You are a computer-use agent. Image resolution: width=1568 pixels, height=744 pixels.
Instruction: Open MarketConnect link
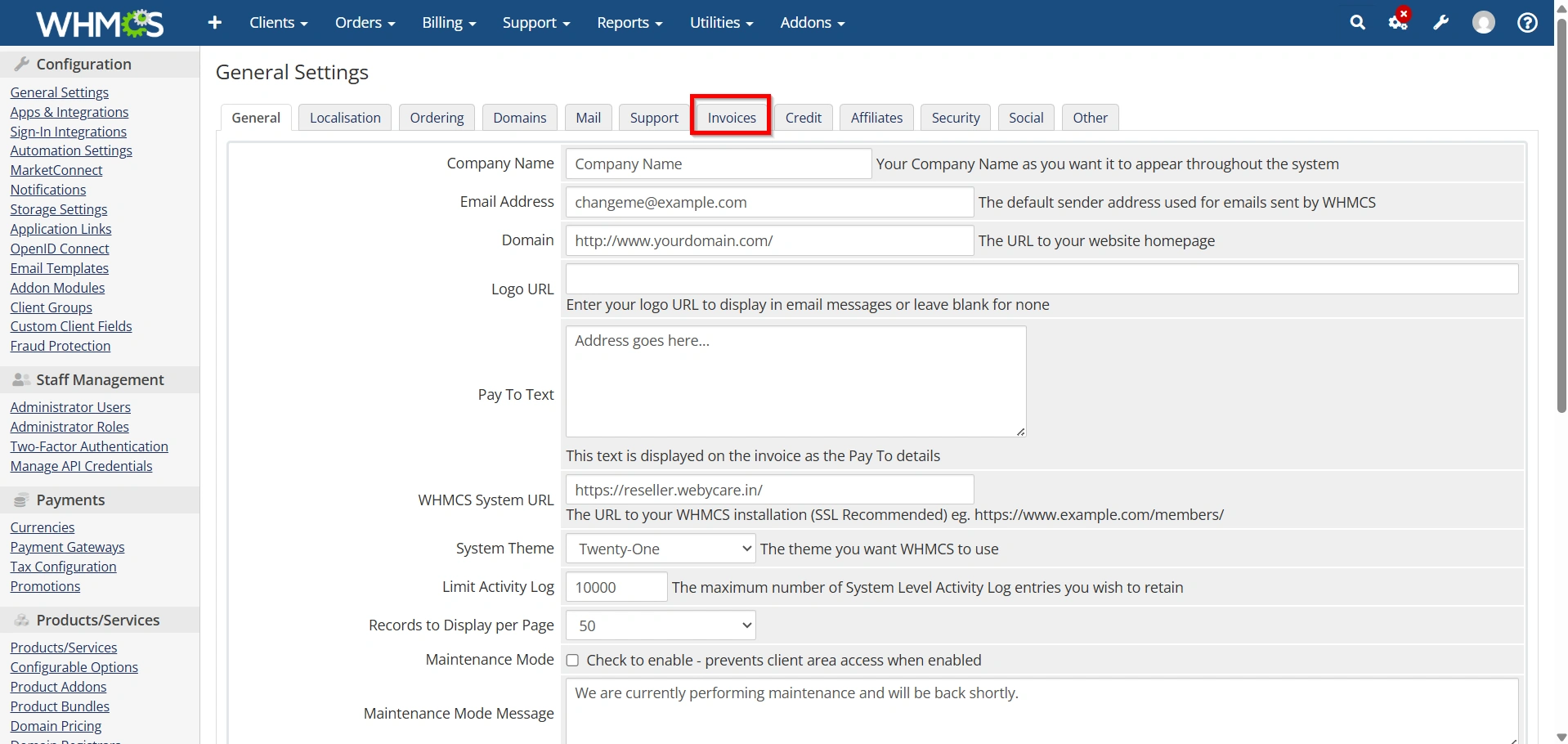[56, 170]
